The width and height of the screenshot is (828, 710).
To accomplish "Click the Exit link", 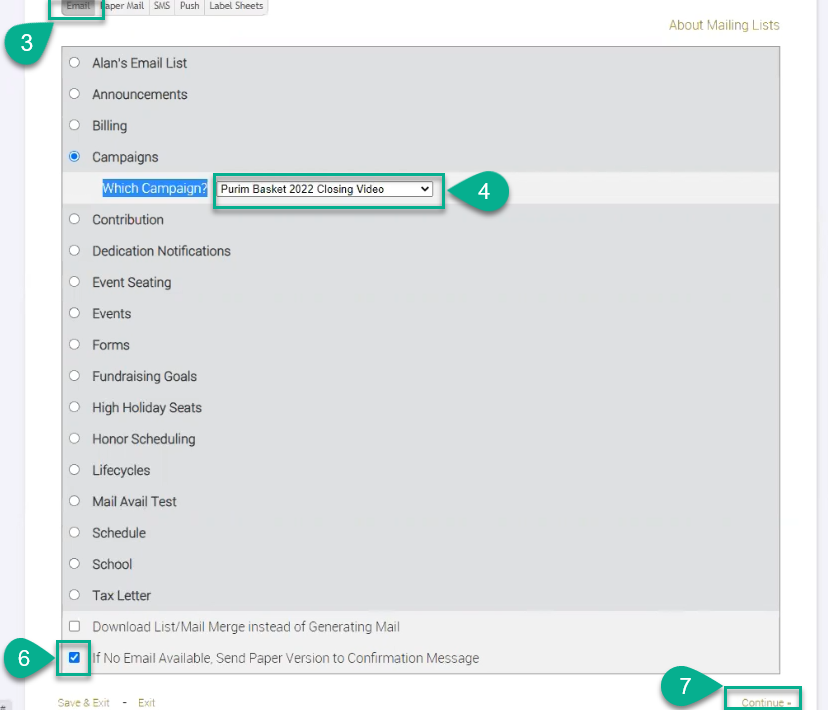I will click(147, 703).
